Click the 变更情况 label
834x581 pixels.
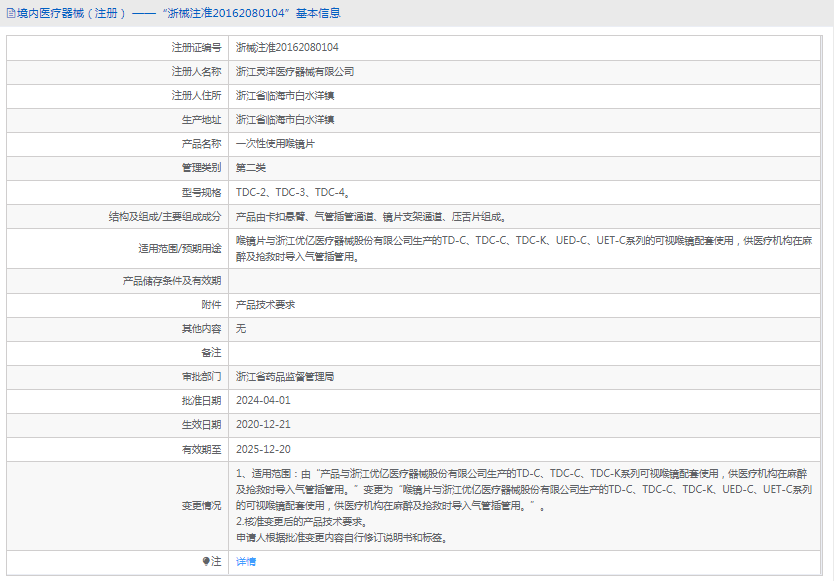pyautogui.click(x=202, y=505)
